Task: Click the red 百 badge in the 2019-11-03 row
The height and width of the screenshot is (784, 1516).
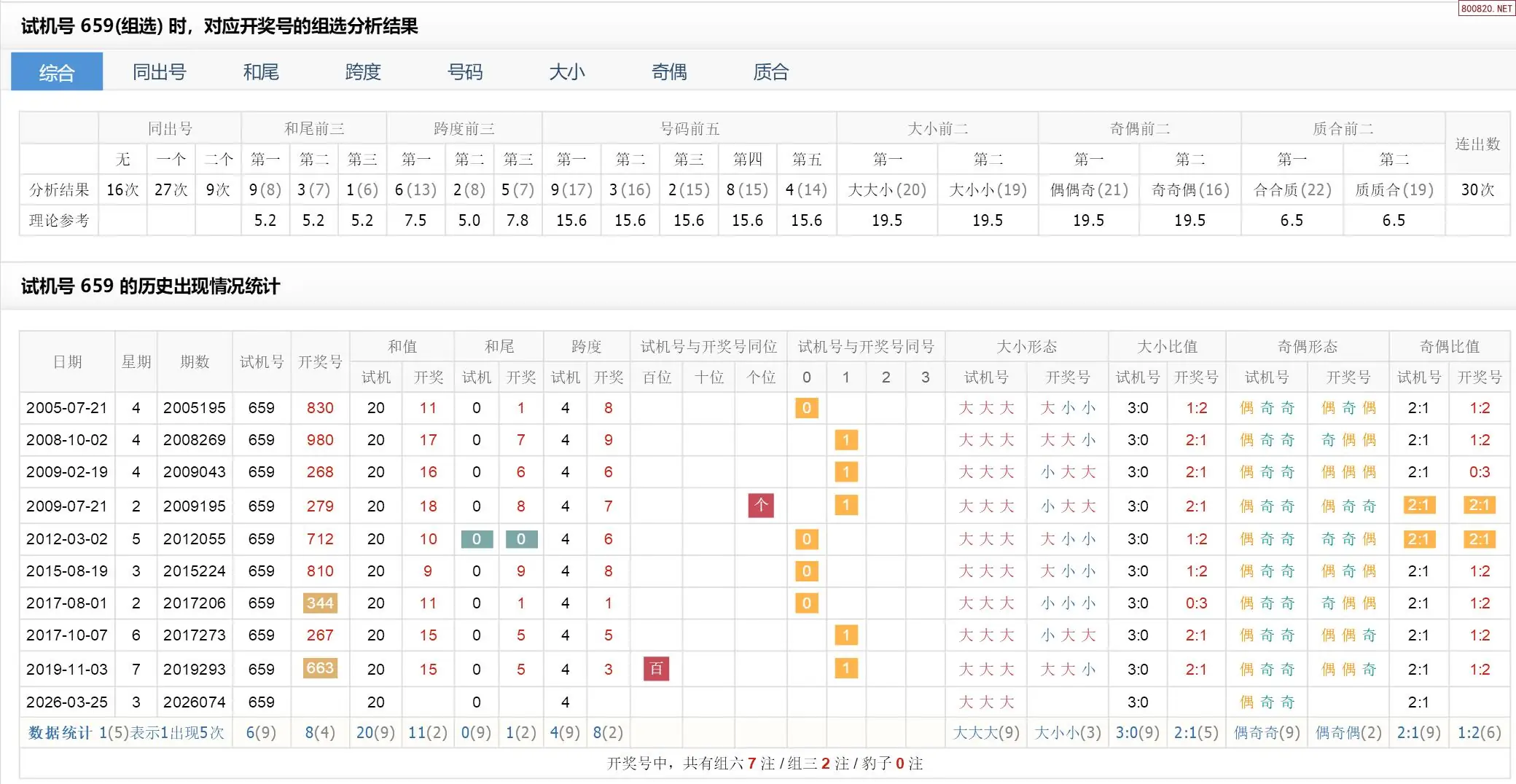Action: pos(656,669)
